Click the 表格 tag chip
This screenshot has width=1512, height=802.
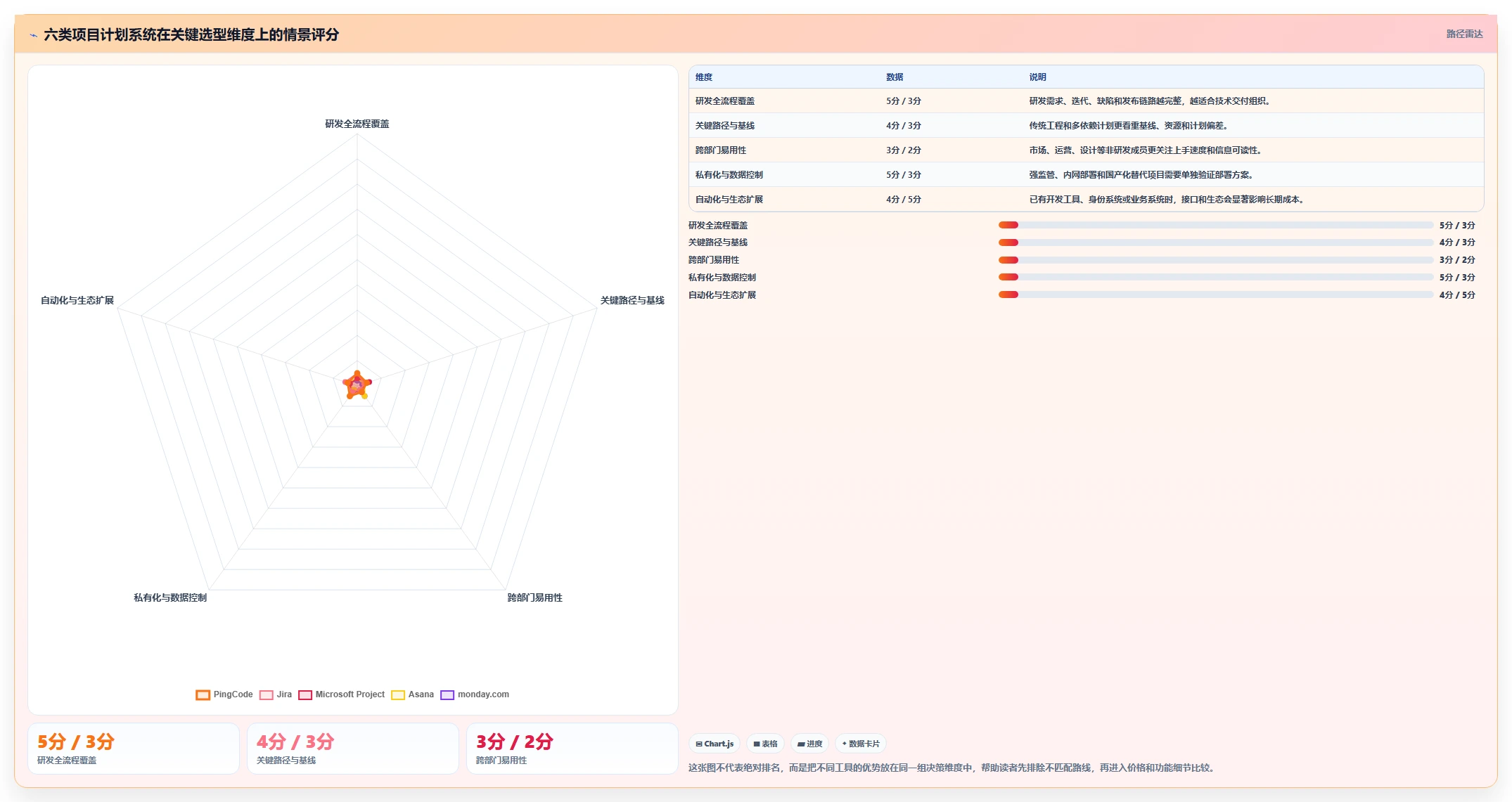pyautogui.click(x=766, y=744)
